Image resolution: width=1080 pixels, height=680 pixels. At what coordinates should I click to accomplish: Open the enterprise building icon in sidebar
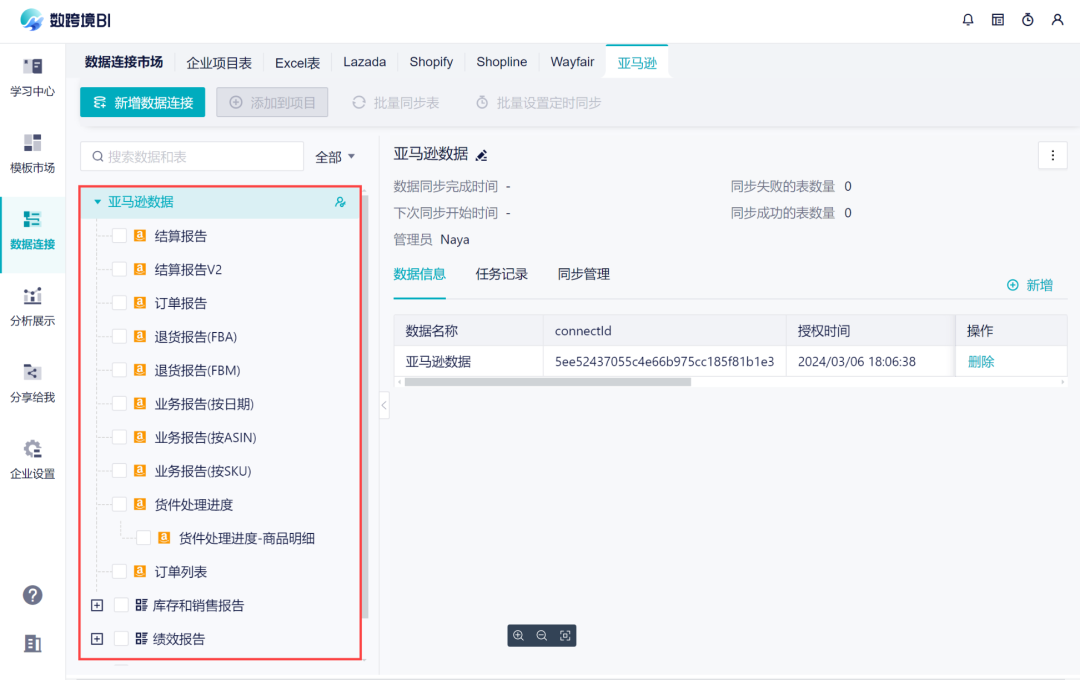32,643
